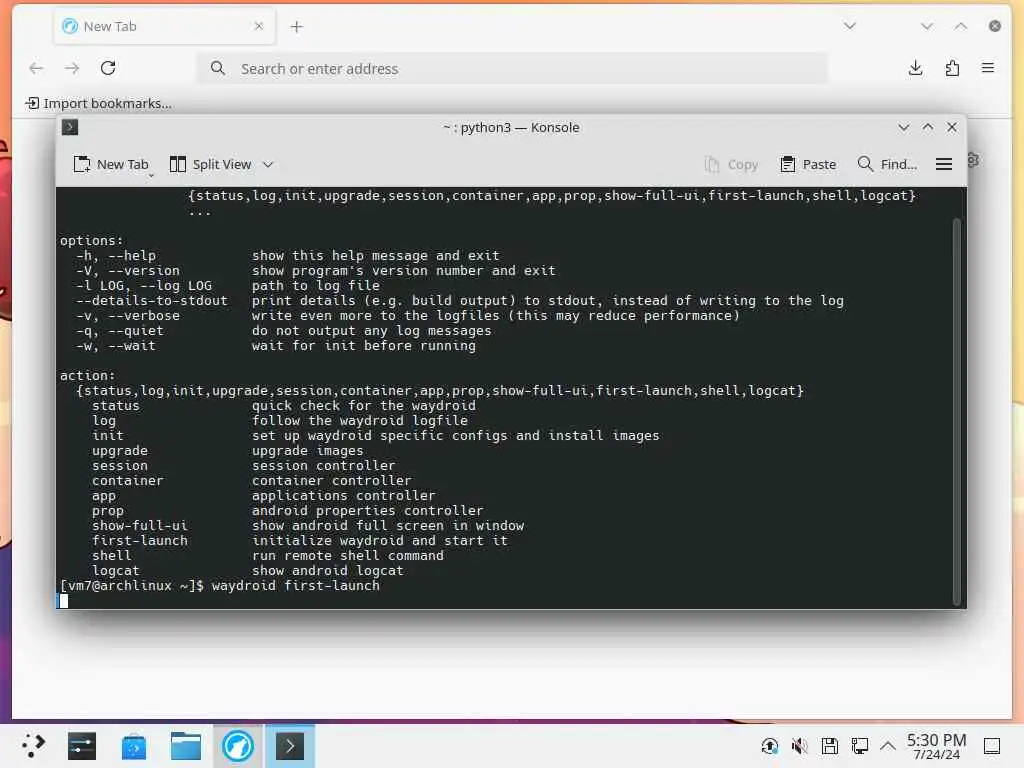Click '[vm7@archlinux ~]$' prompt text
The image size is (1024, 768).
132,586
